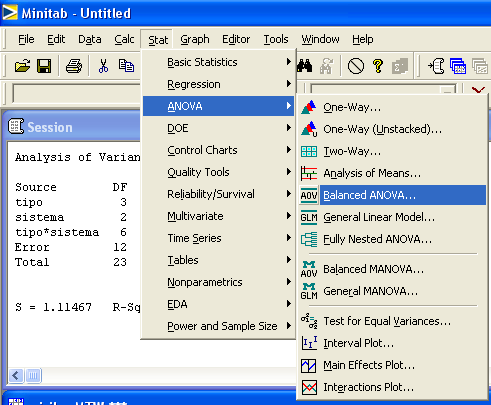Choose Interactions Plot entry
This screenshot has height=405, width=491.
click(392, 387)
